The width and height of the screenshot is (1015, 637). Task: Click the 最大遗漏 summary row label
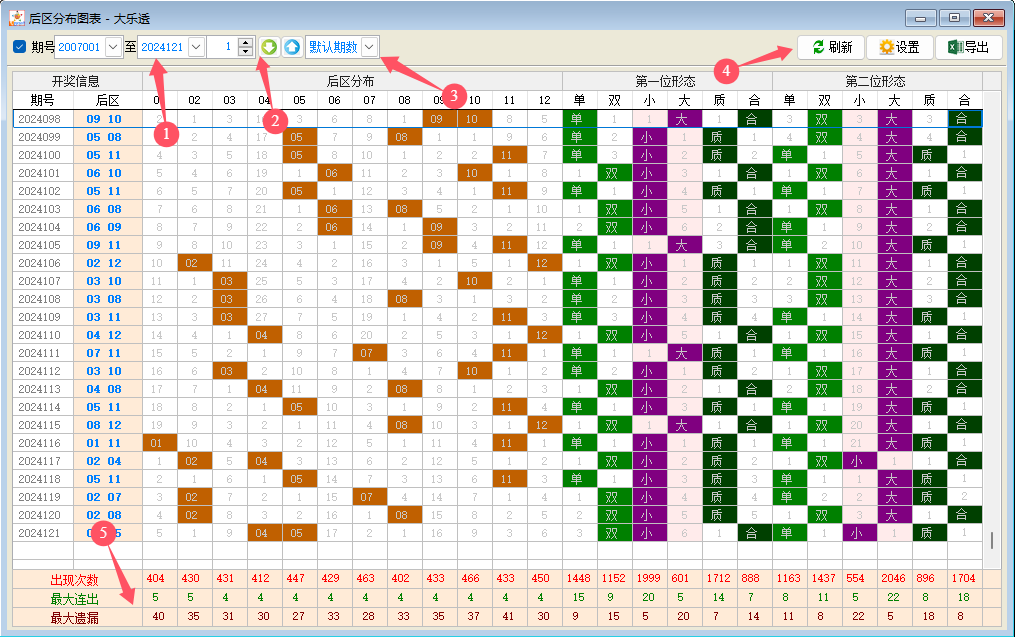click(74, 618)
